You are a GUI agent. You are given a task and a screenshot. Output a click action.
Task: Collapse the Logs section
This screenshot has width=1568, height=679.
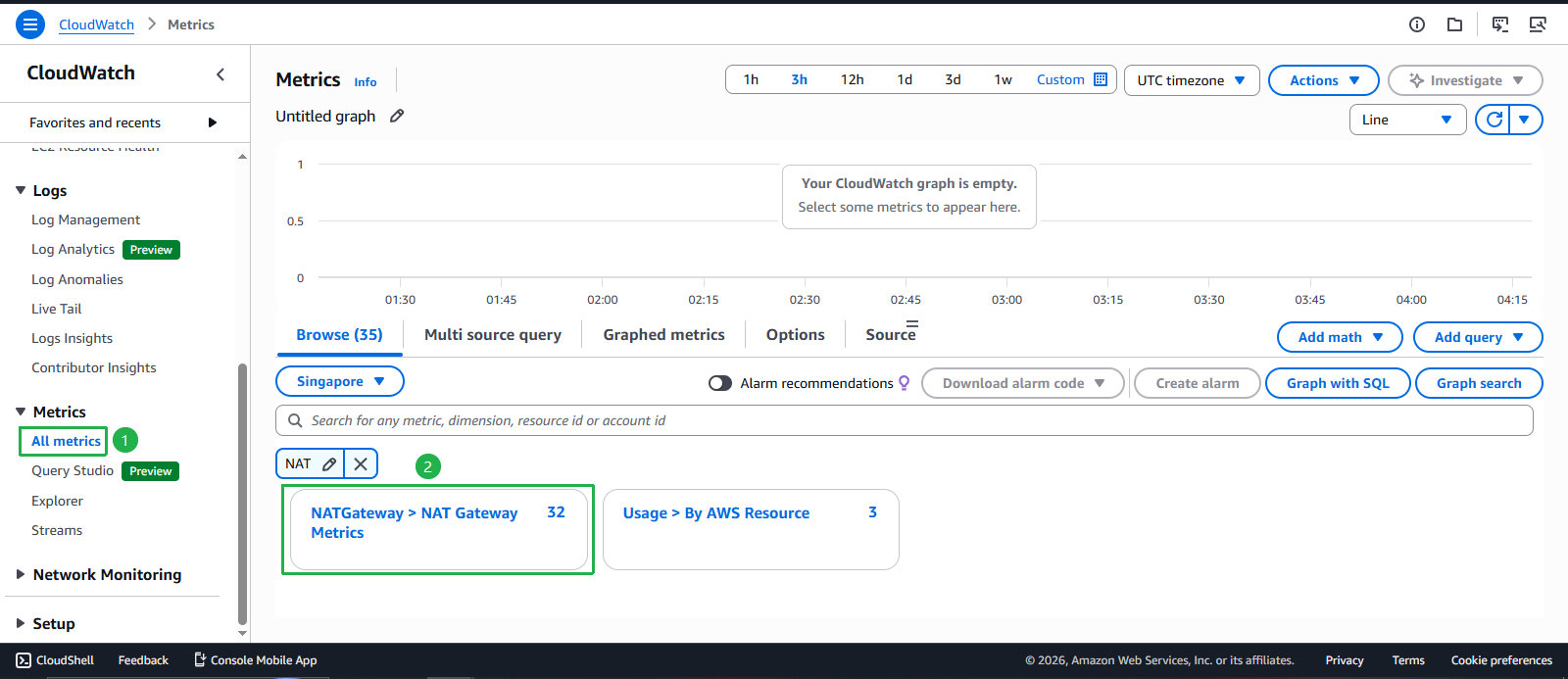click(21, 190)
